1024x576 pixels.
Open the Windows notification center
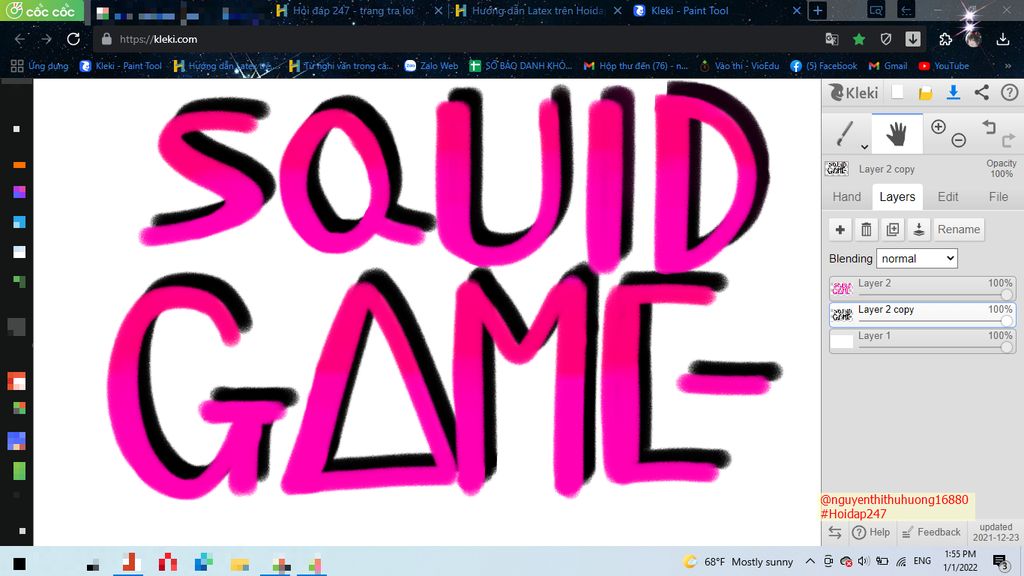point(1000,561)
